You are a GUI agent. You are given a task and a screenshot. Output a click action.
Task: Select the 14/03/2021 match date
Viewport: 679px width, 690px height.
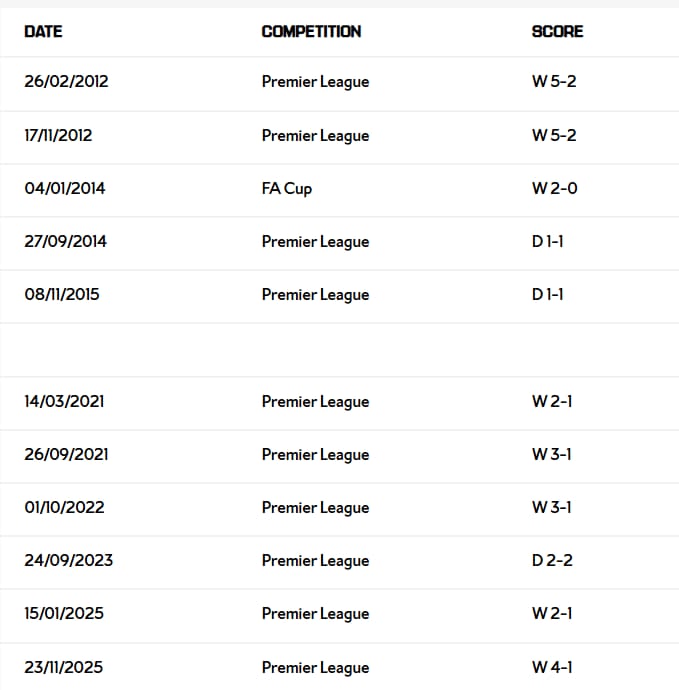[x=64, y=401]
